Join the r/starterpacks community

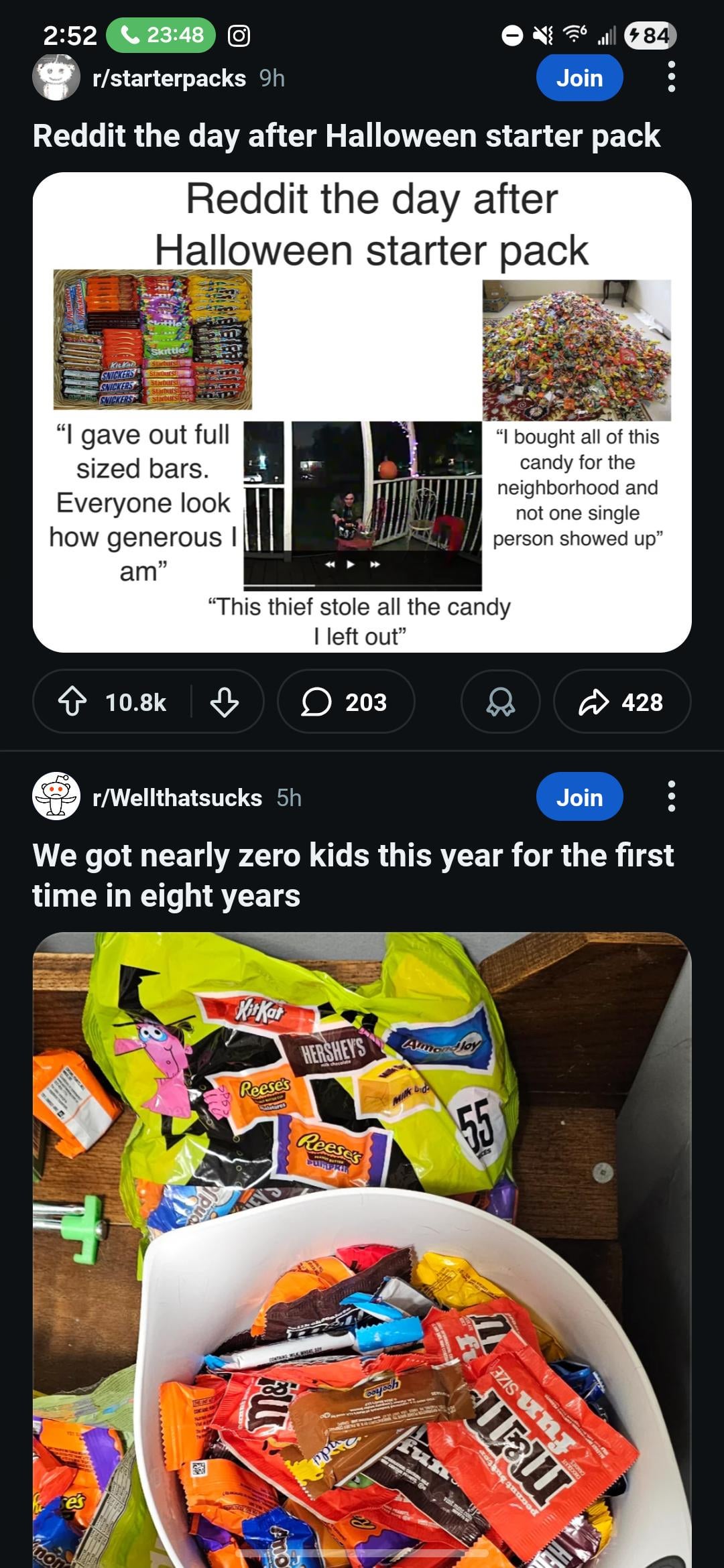pos(580,78)
